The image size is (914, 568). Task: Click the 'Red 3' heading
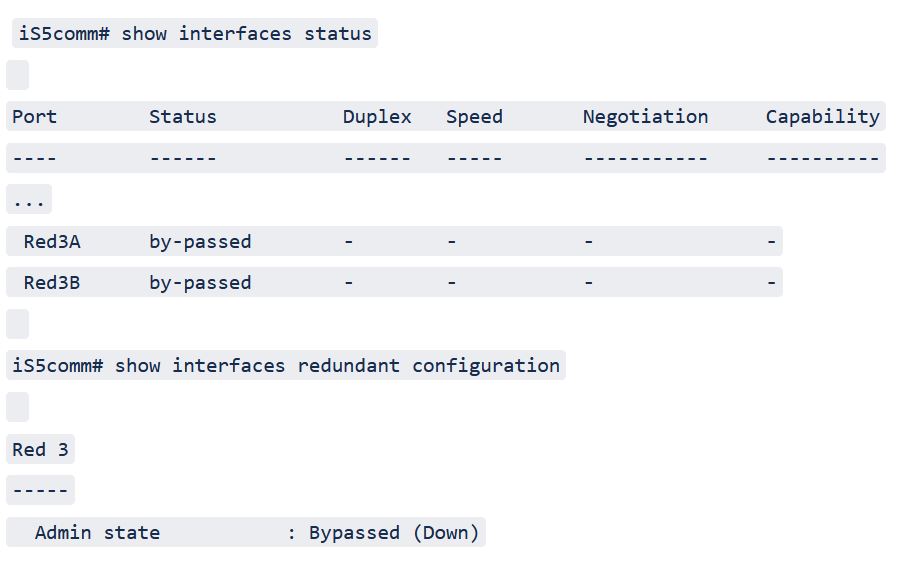pyautogui.click(x=40, y=449)
